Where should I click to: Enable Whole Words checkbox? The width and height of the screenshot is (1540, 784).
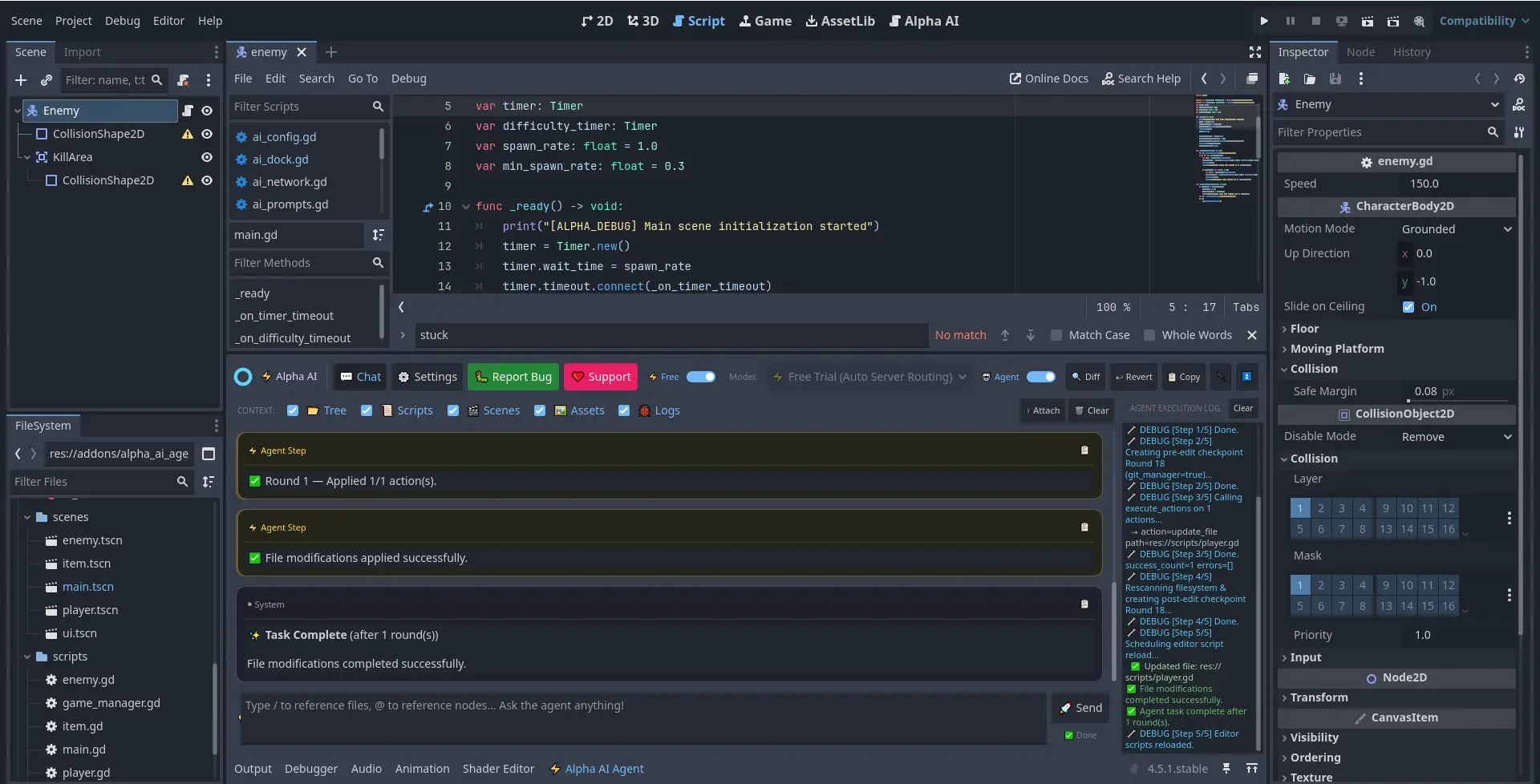click(x=1149, y=335)
